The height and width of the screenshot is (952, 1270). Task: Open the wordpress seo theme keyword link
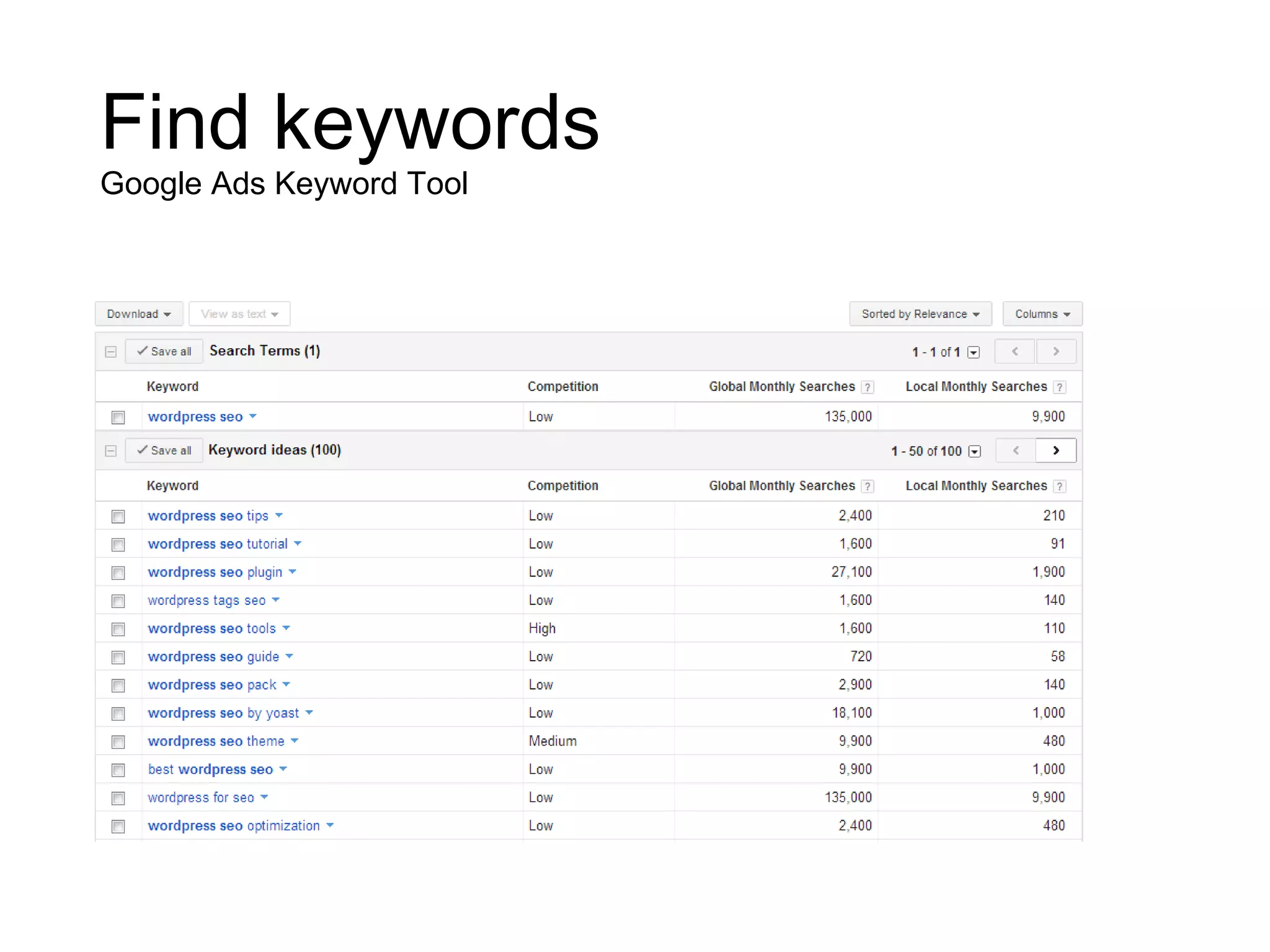coord(216,741)
